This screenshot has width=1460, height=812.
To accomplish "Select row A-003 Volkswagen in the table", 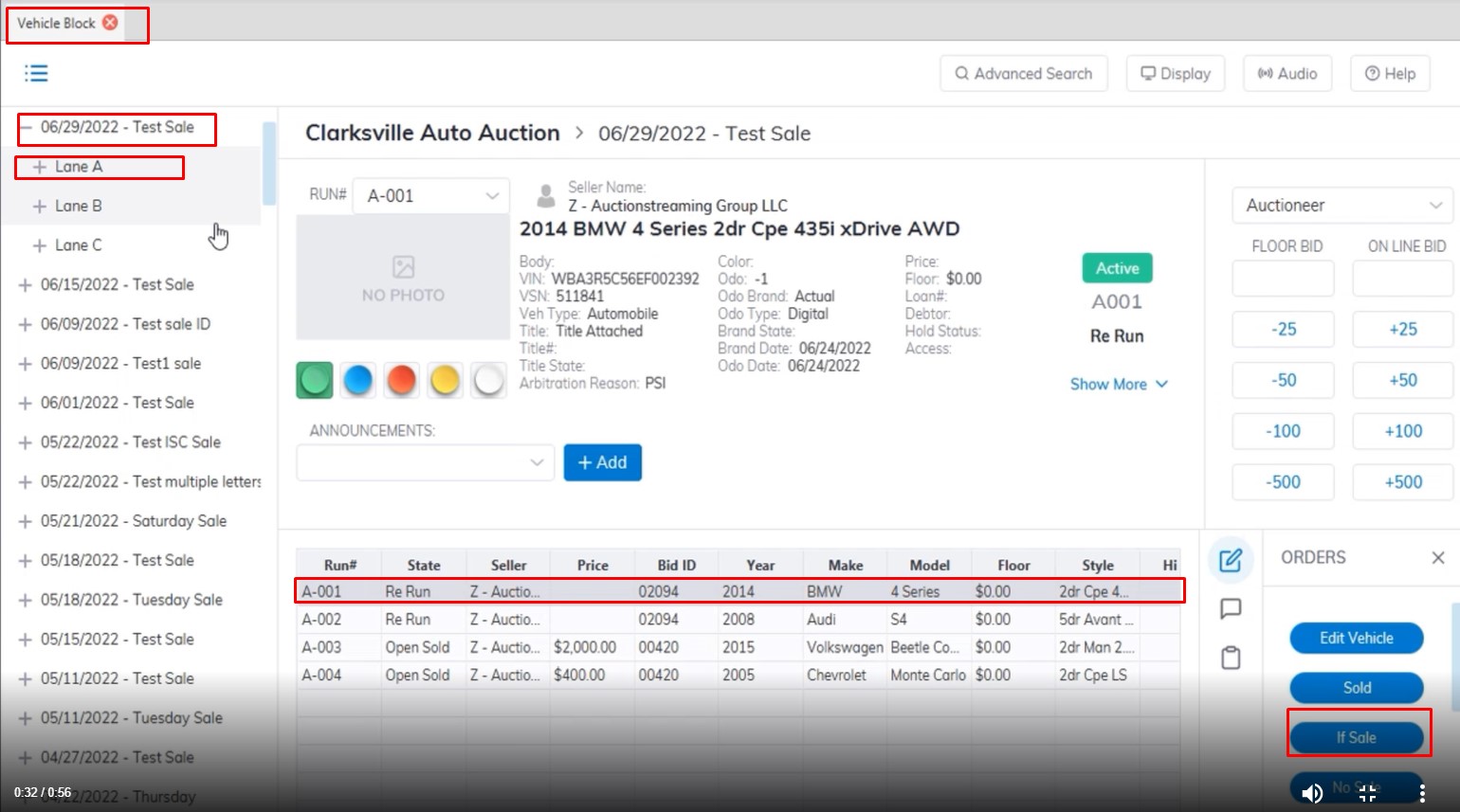I will [738, 647].
